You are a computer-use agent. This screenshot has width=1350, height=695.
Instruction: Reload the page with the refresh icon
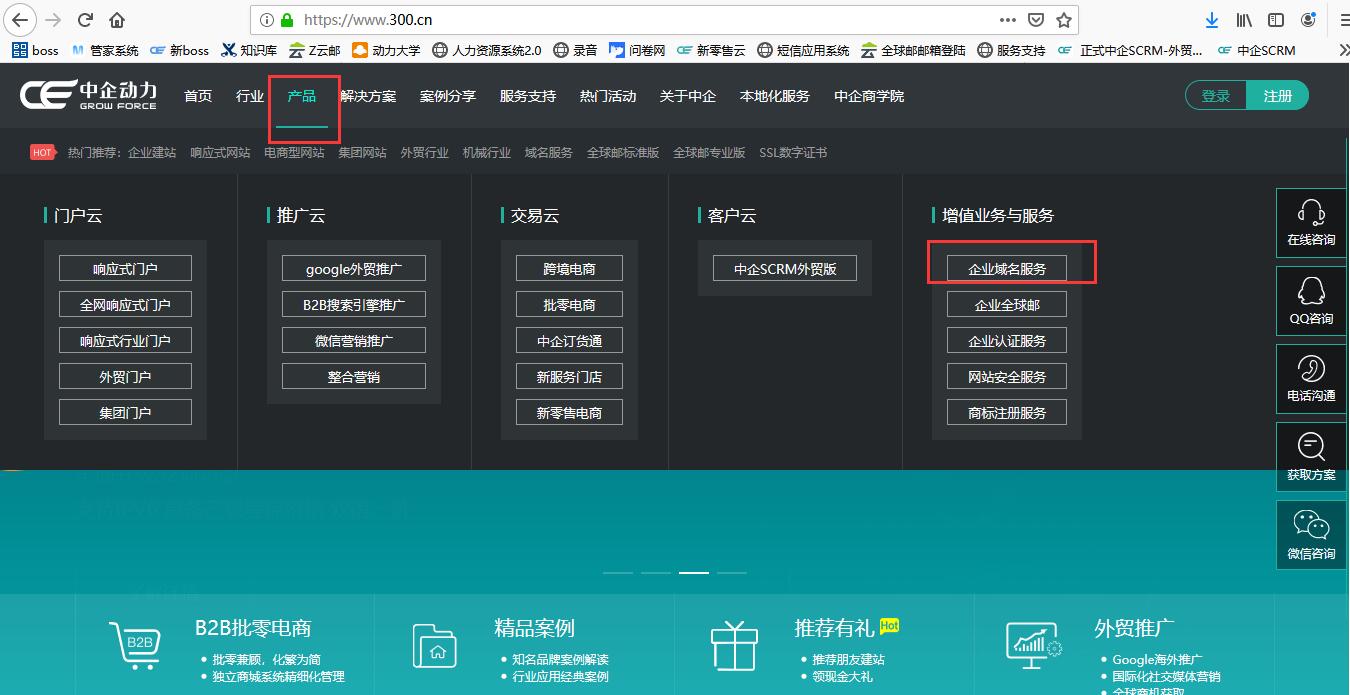coord(85,20)
